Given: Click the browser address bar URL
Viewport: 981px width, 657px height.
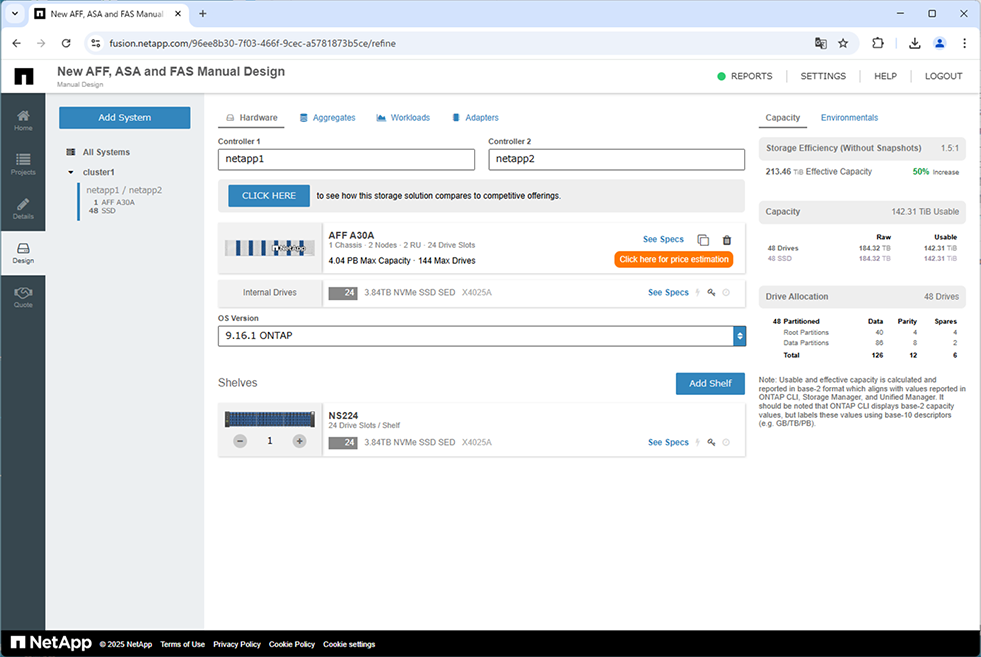Looking at the screenshot, I should [252, 43].
